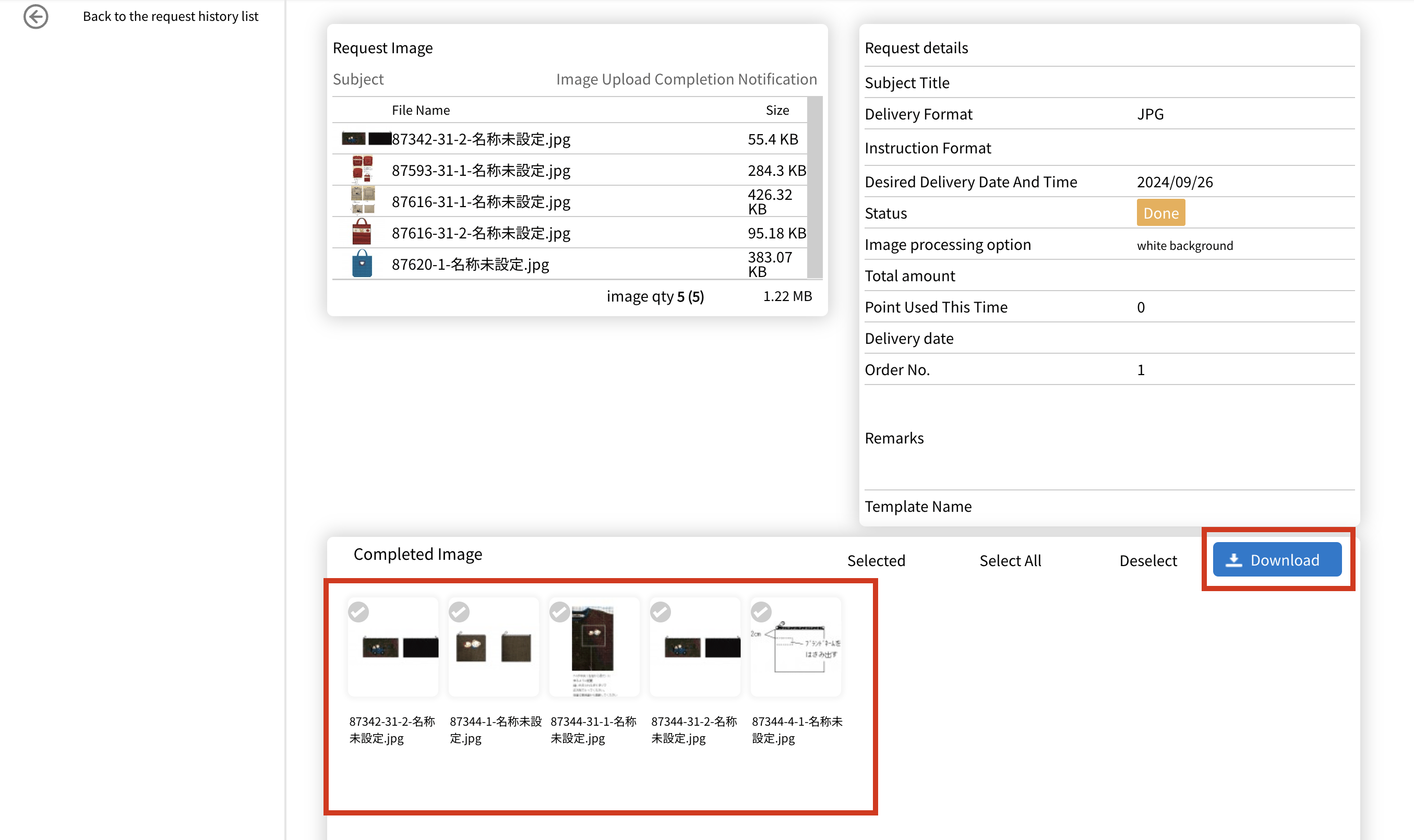The height and width of the screenshot is (840, 1414).
Task: Click blue bag thumbnail for 87620-1
Action: [362, 263]
